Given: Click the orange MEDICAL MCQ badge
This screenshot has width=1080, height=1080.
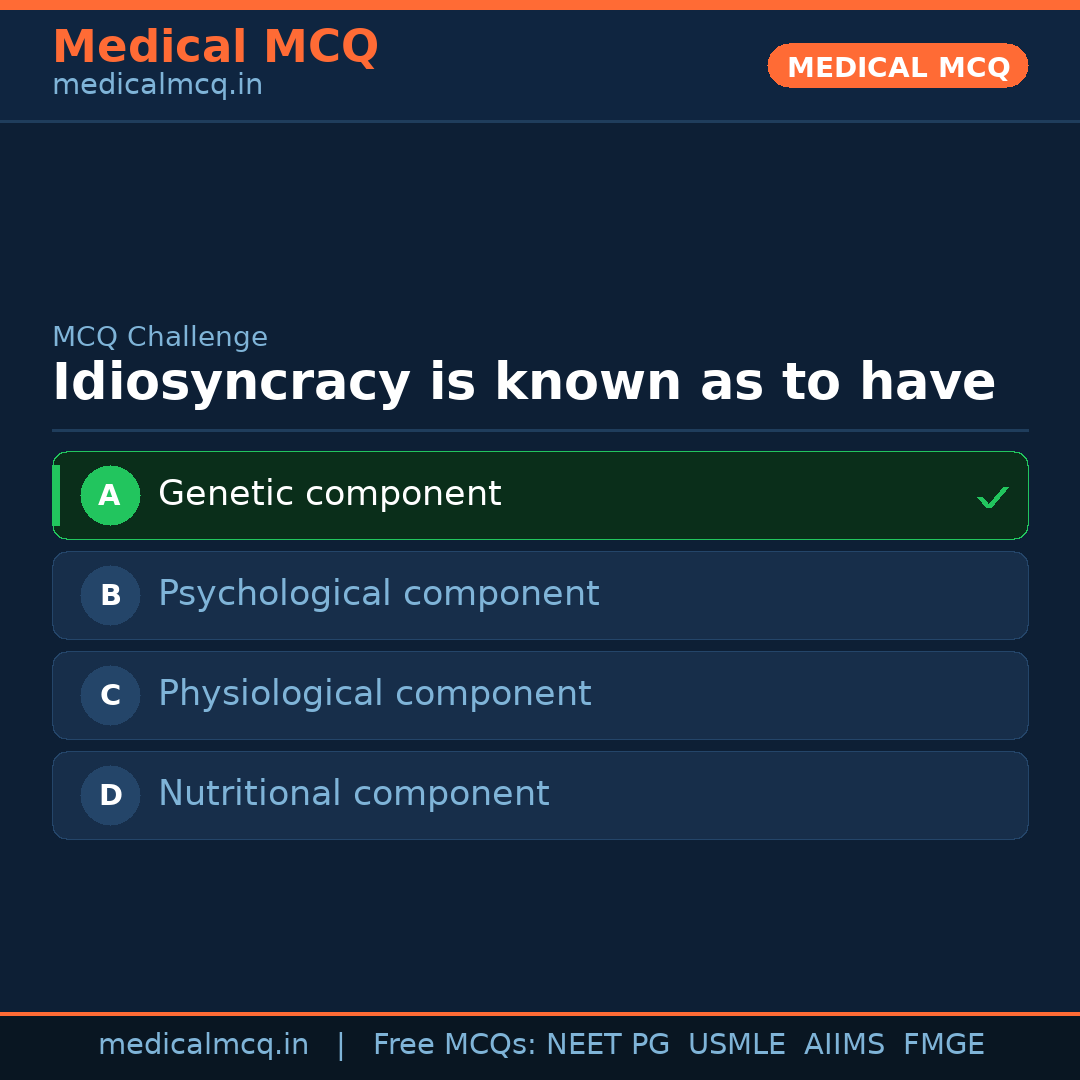Looking at the screenshot, I should point(897,66).
